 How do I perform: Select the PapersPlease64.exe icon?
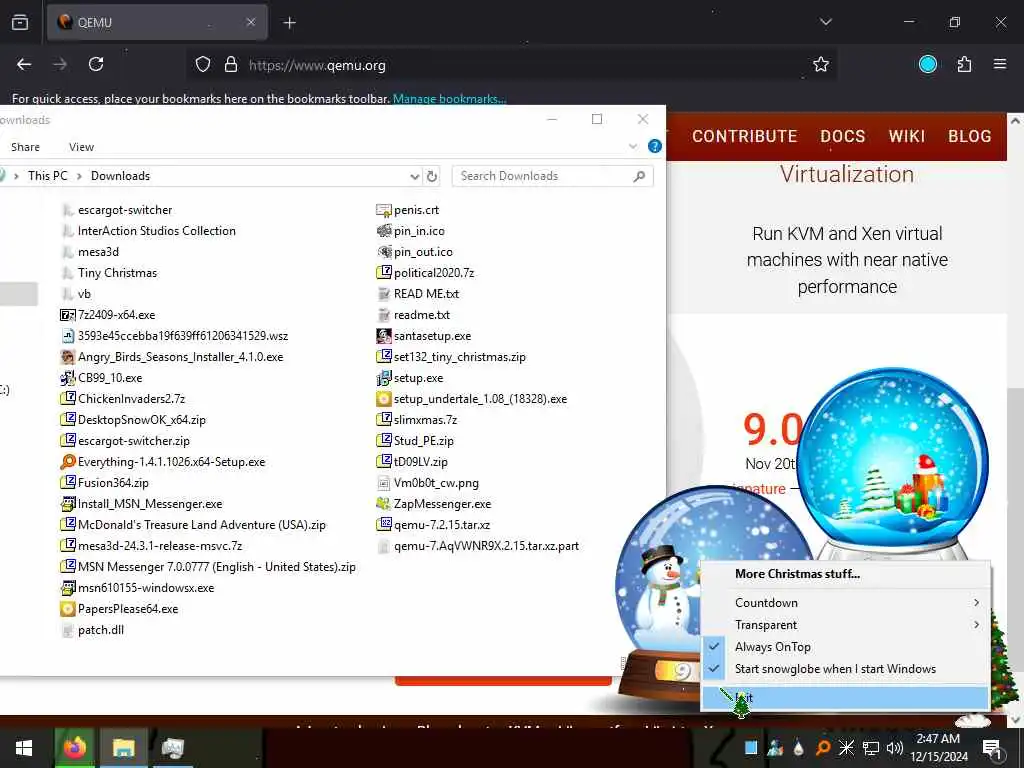point(67,609)
